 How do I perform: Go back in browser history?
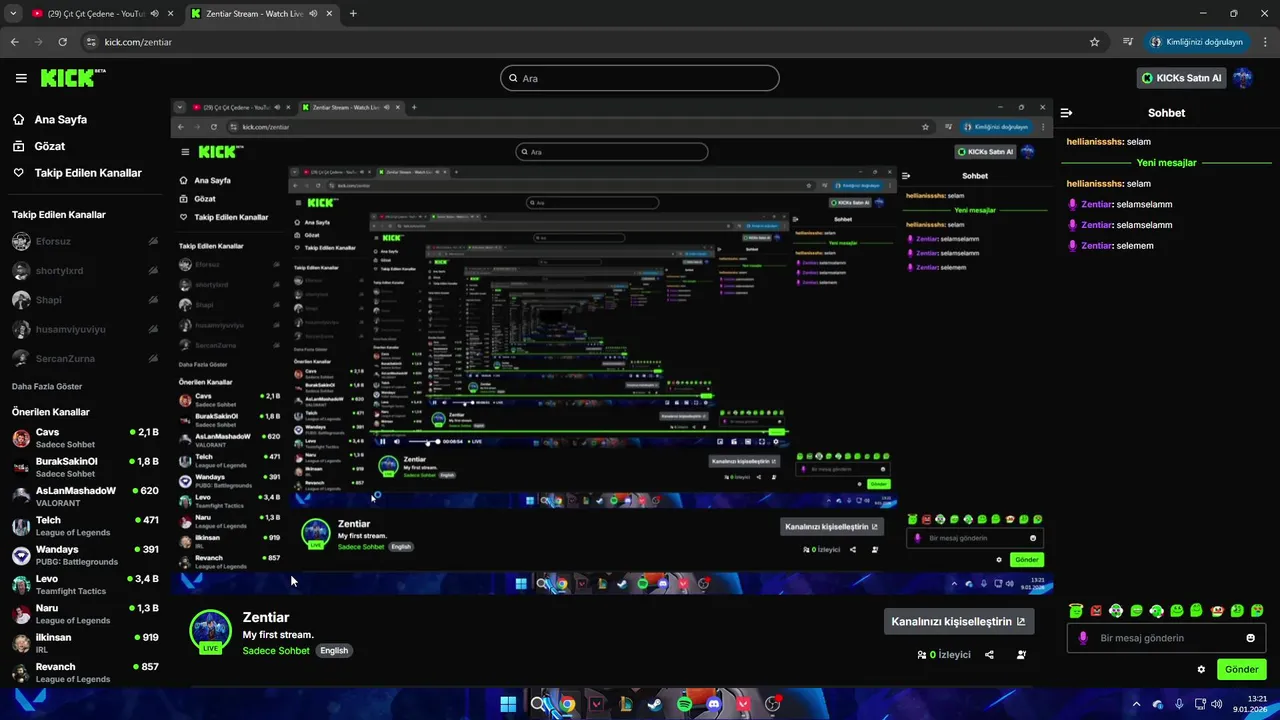pos(14,42)
